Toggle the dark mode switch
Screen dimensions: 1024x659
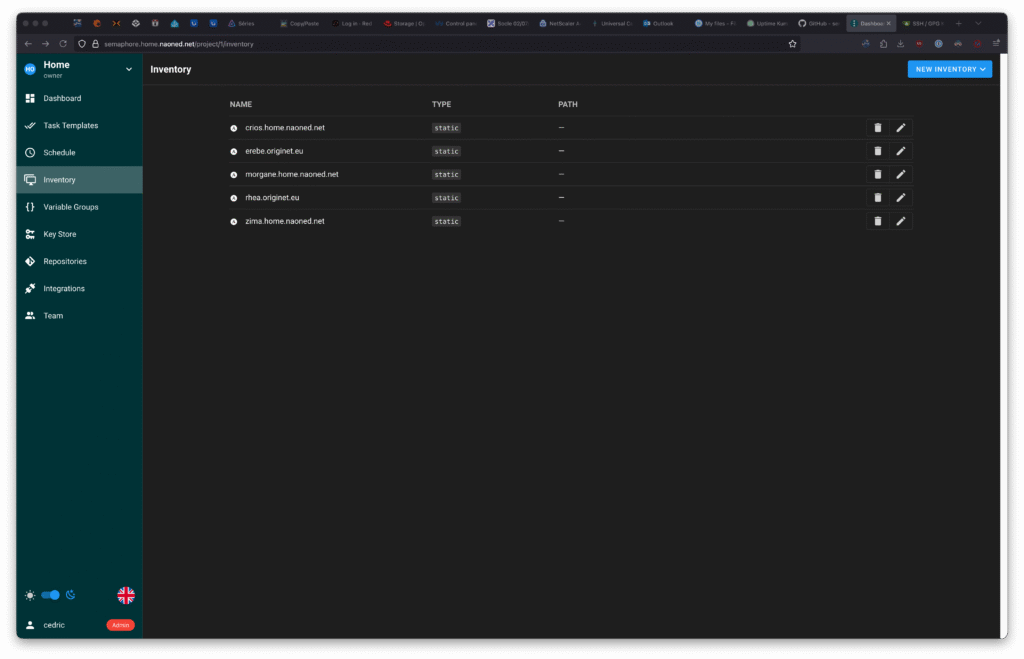pyautogui.click(x=50, y=595)
